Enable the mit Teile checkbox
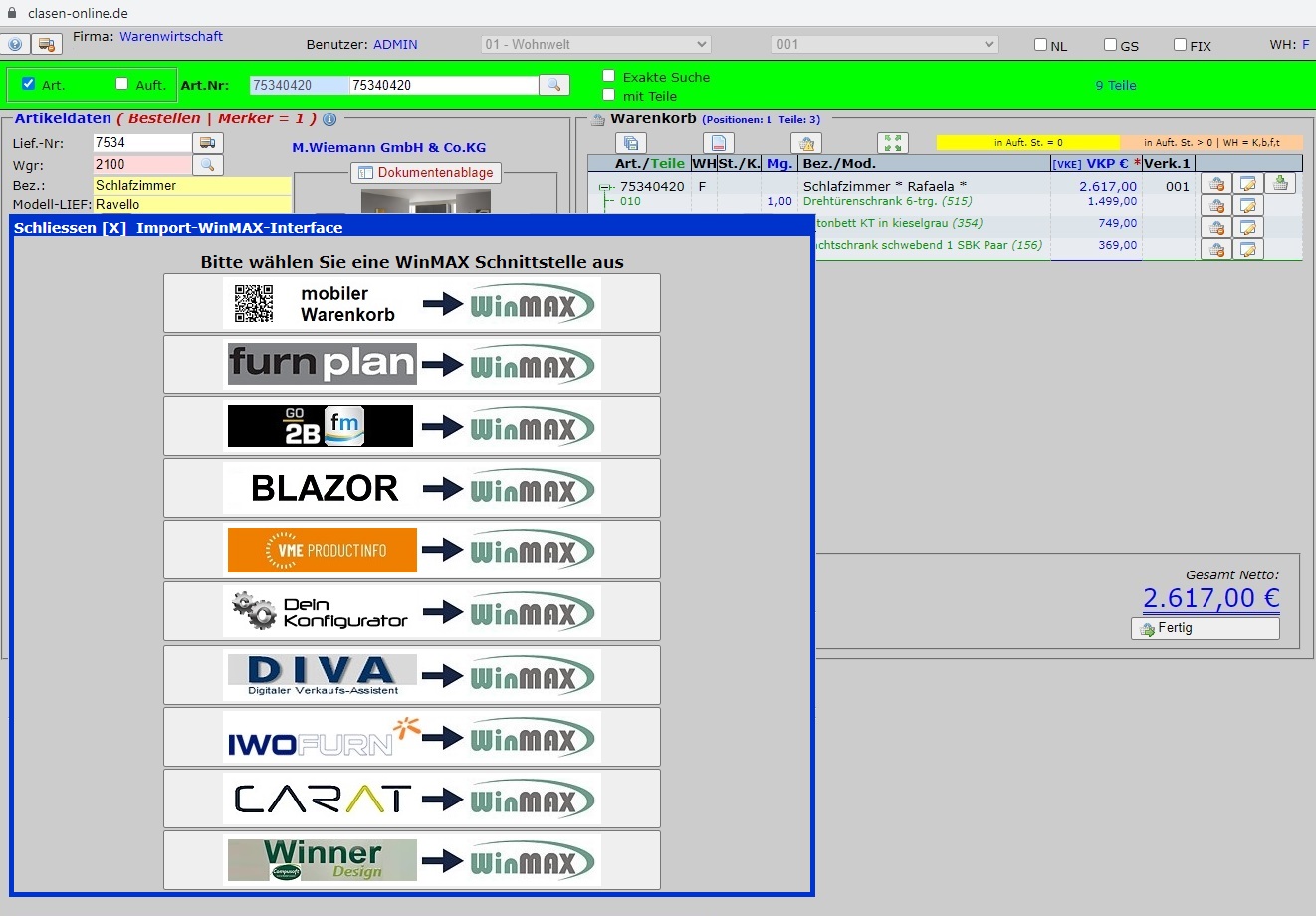 [609, 95]
